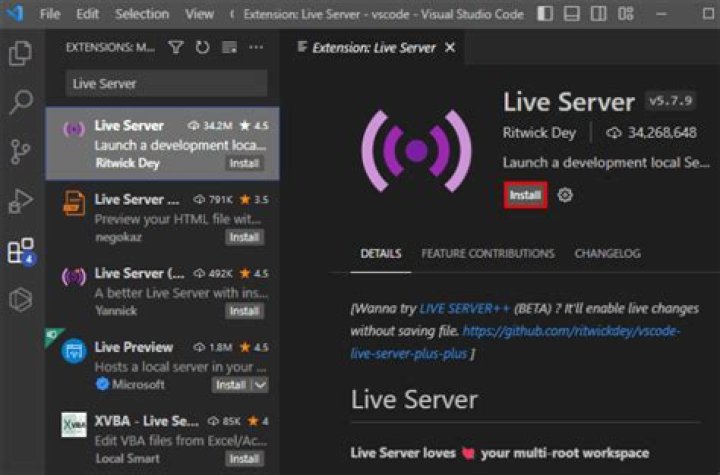Click the red-outlined Install button
The image size is (720, 475).
click(x=525, y=196)
